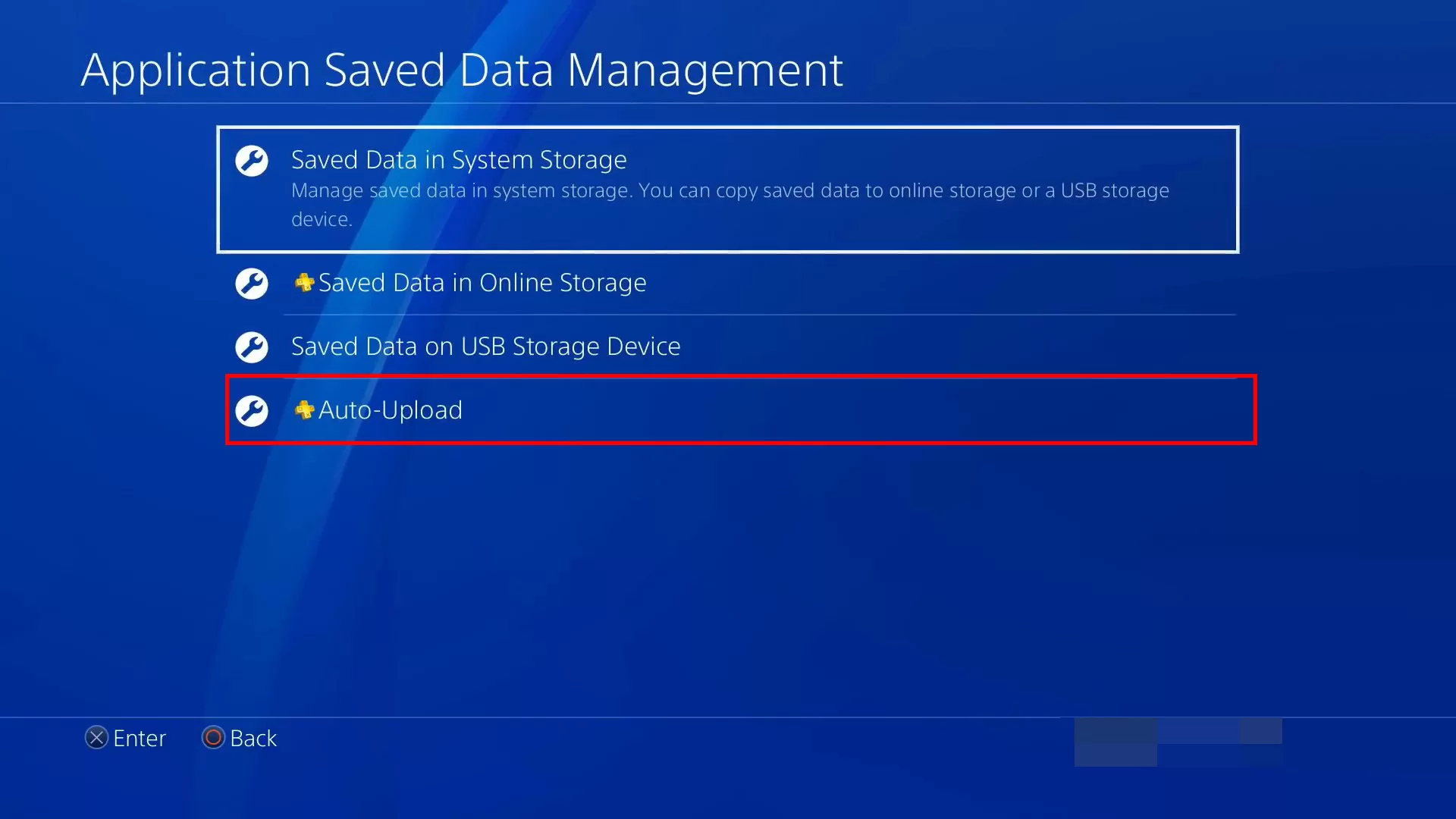
Task: Click the Back label in the footer
Action: 253,739
